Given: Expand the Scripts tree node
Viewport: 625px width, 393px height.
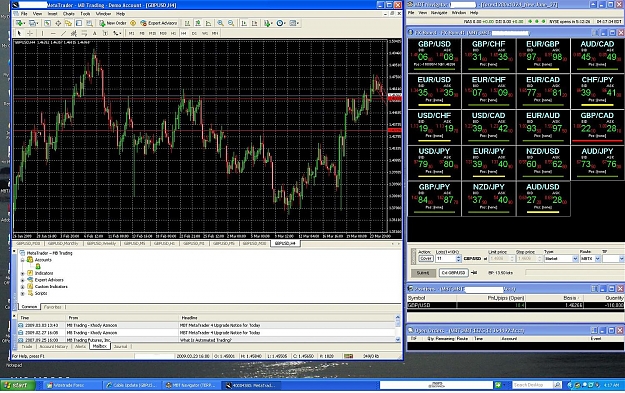Looking at the screenshot, I should [x=23, y=294].
